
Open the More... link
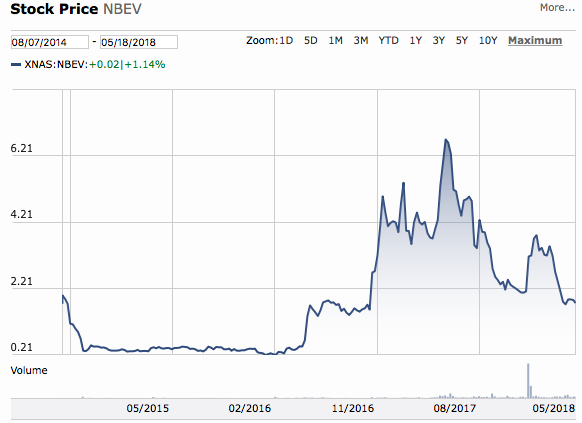(557, 7)
